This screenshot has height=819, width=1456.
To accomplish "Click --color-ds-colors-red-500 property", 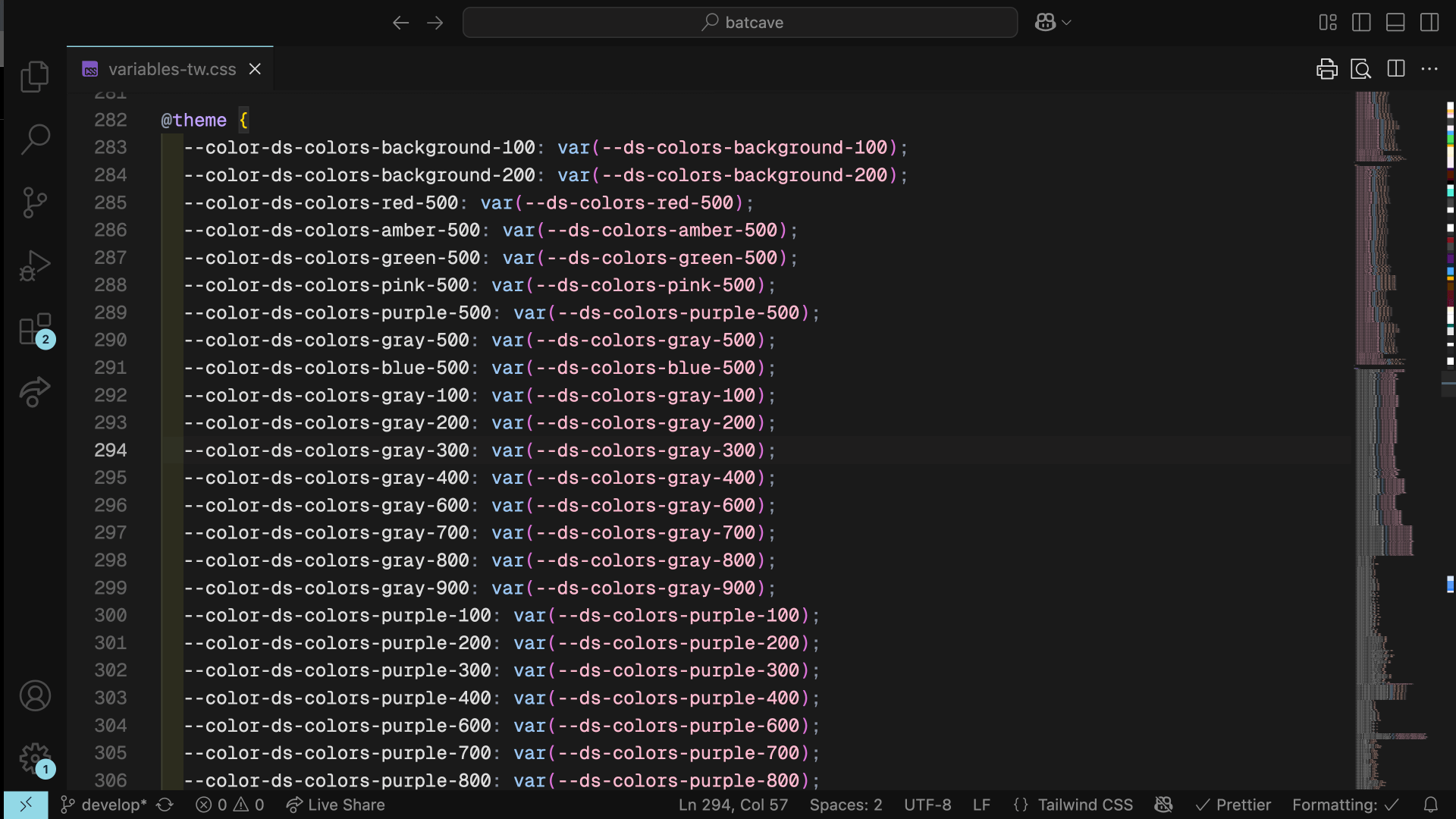I will pyautogui.click(x=321, y=202).
